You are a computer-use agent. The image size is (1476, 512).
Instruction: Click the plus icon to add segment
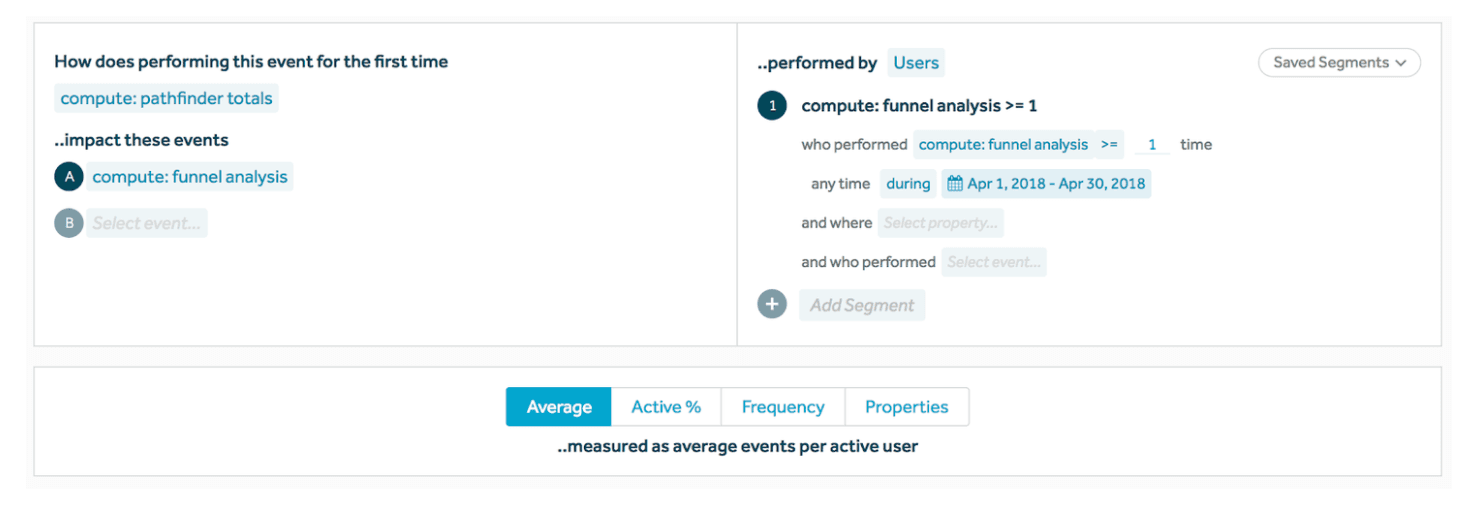772,304
